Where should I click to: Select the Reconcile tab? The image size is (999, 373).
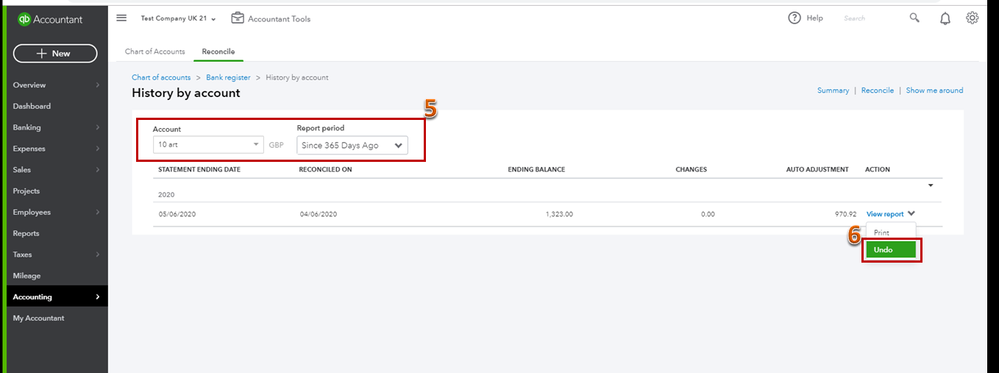pos(219,51)
